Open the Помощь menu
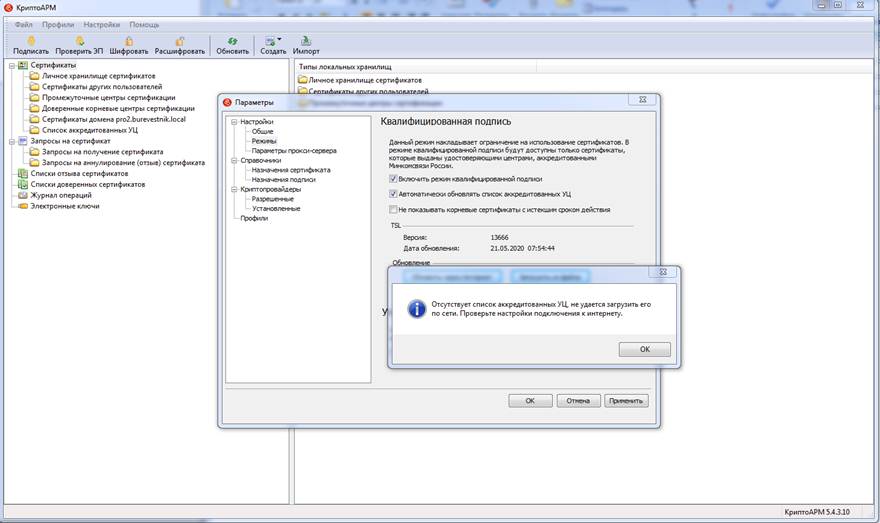This screenshot has width=880, height=523. pos(144,25)
